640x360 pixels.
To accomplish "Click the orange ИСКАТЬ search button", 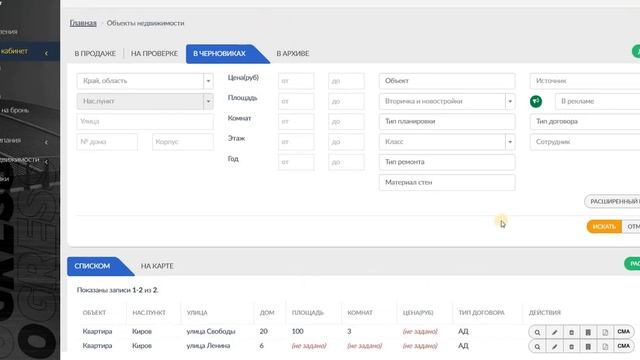I will pyautogui.click(x=604, y=227).
